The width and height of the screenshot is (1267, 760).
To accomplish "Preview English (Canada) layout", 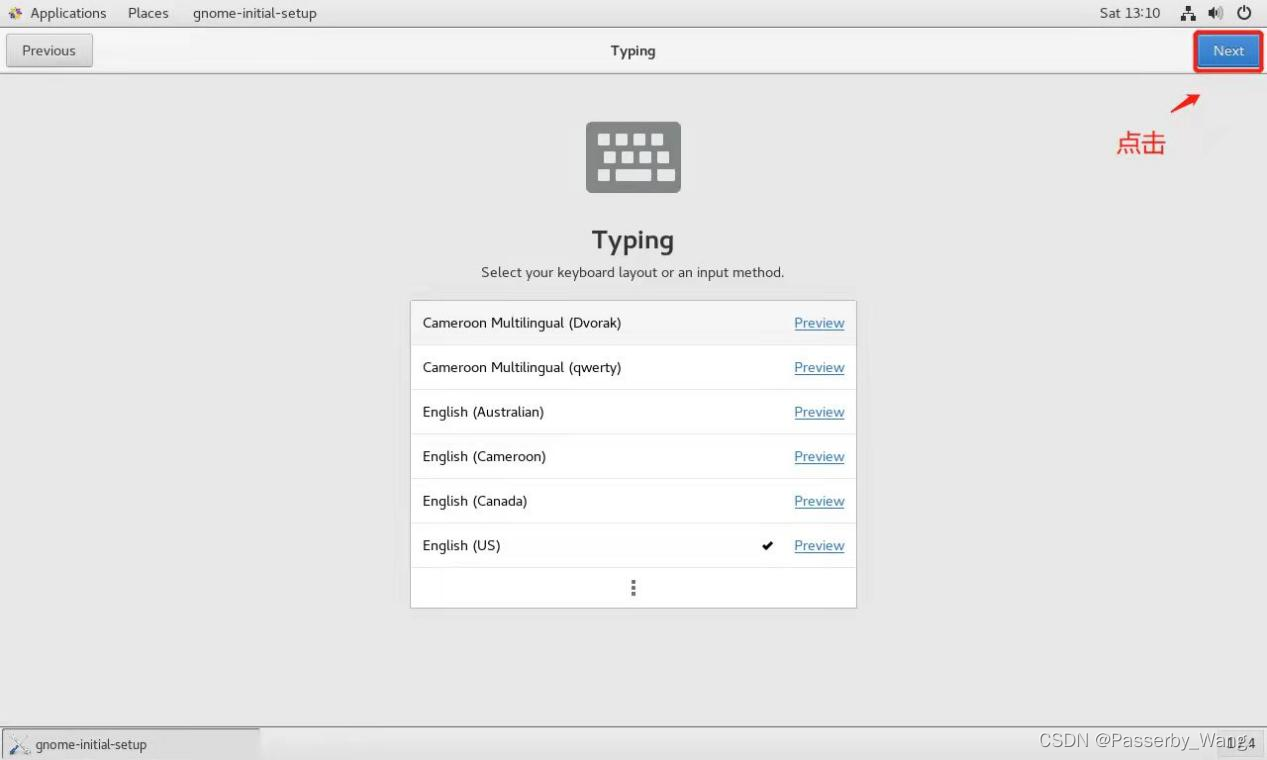I will (x=819, y=501).
